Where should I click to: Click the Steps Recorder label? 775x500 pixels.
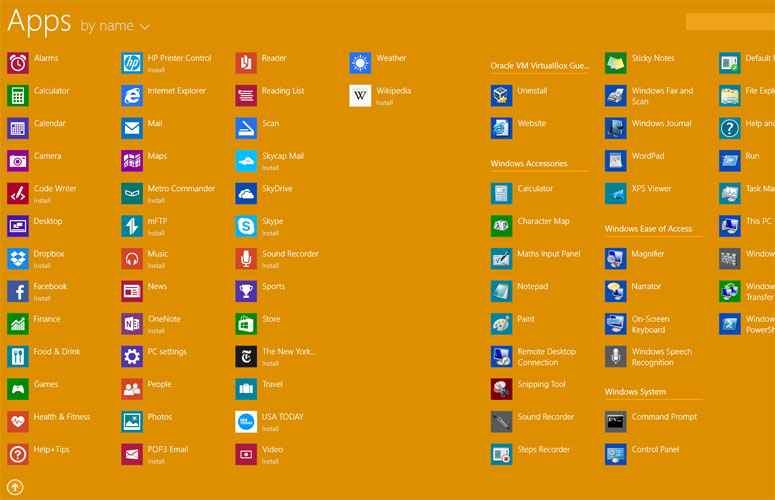[x=544, y=450]
